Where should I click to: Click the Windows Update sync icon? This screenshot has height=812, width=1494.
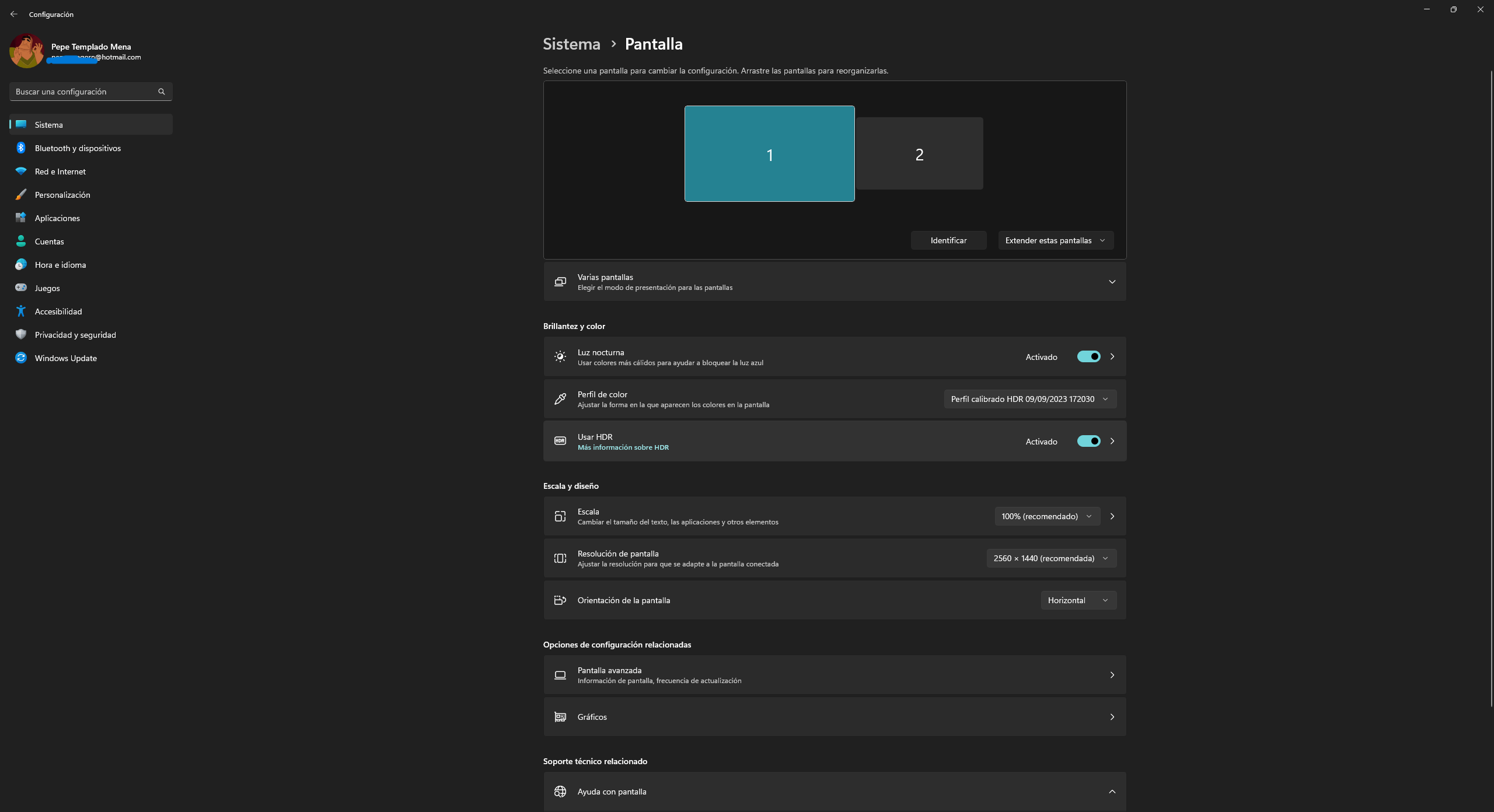21,358
